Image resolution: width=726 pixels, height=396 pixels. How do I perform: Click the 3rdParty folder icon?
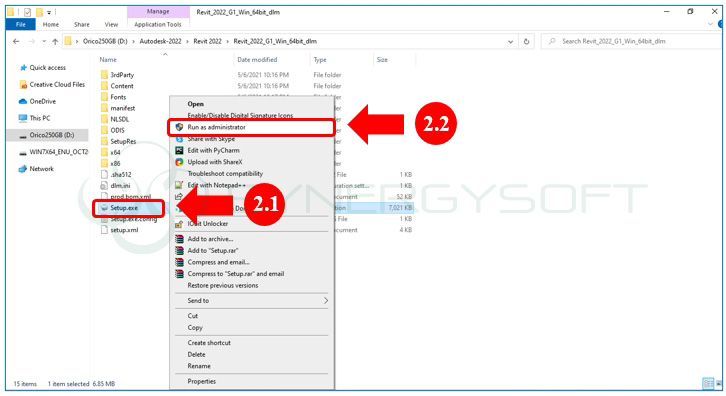coord(104,75)
